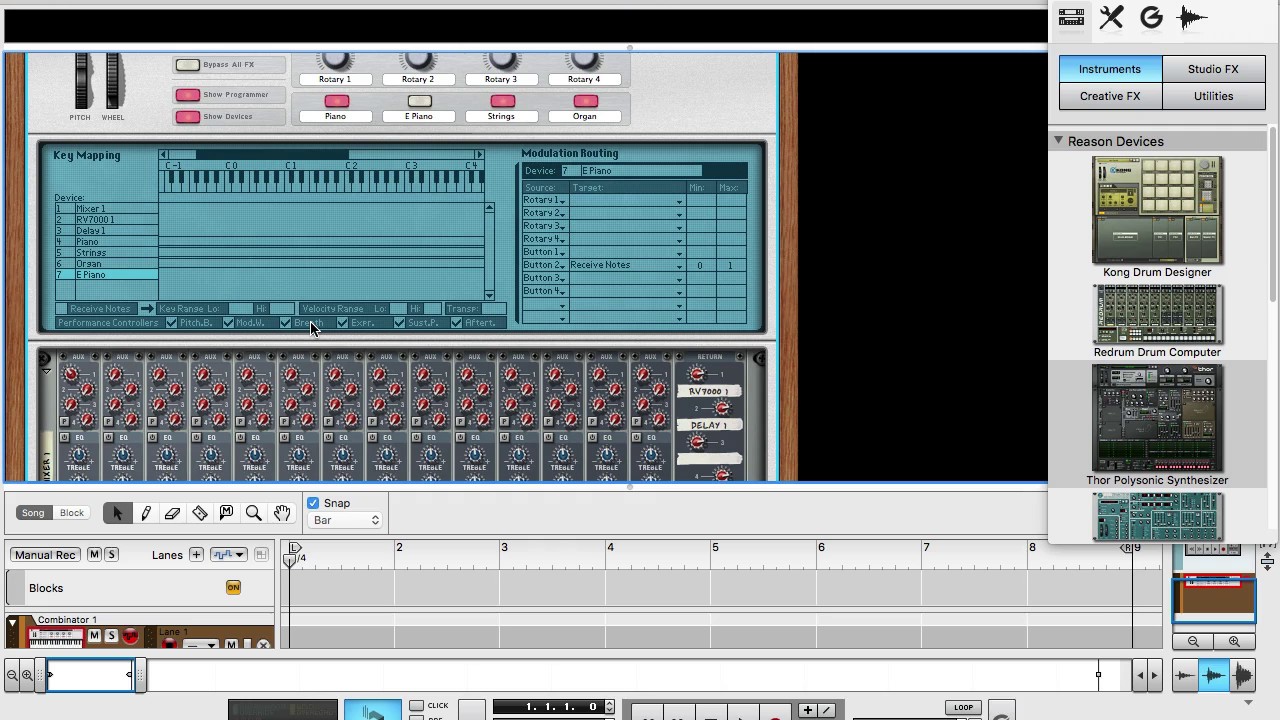1280x720 pixels.
Task: Select the Razor tool
Action: click(200, 513)
